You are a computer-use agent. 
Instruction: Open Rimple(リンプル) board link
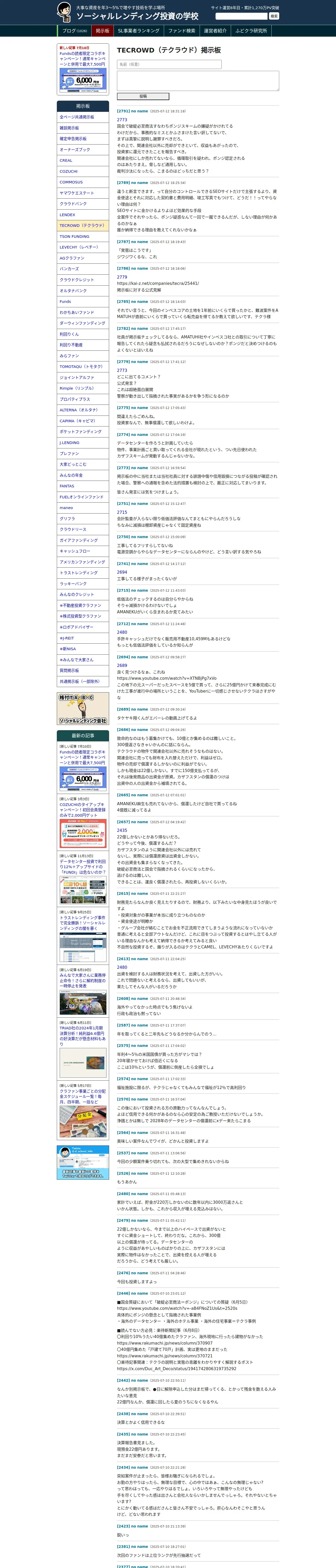[83, 388]
